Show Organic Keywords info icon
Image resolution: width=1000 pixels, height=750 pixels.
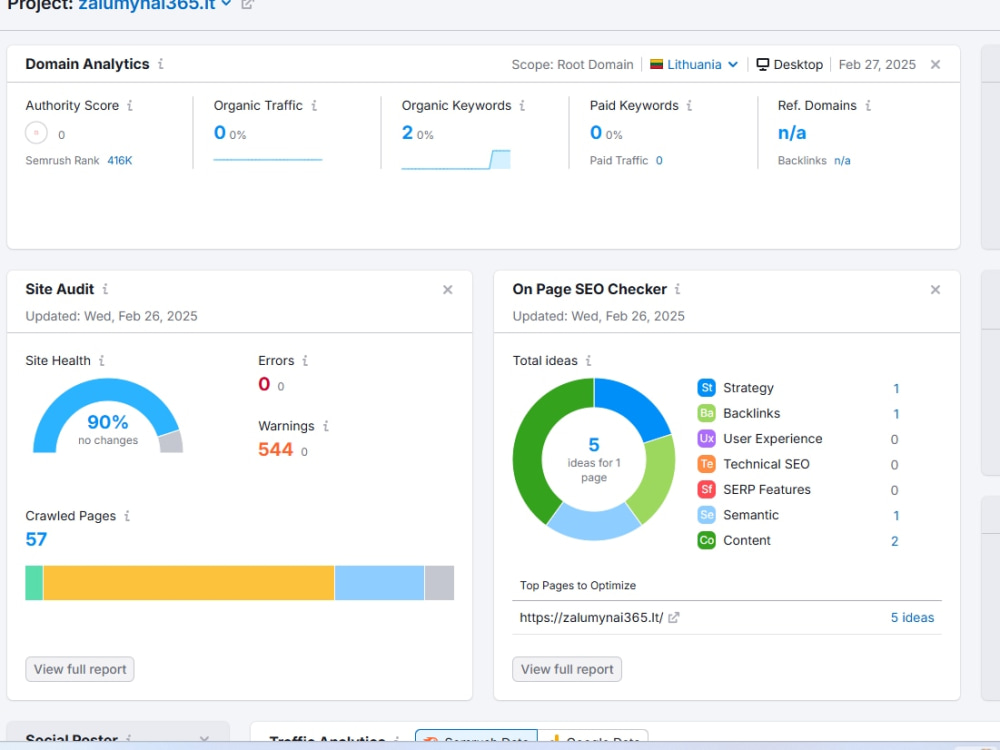(522, 105)
